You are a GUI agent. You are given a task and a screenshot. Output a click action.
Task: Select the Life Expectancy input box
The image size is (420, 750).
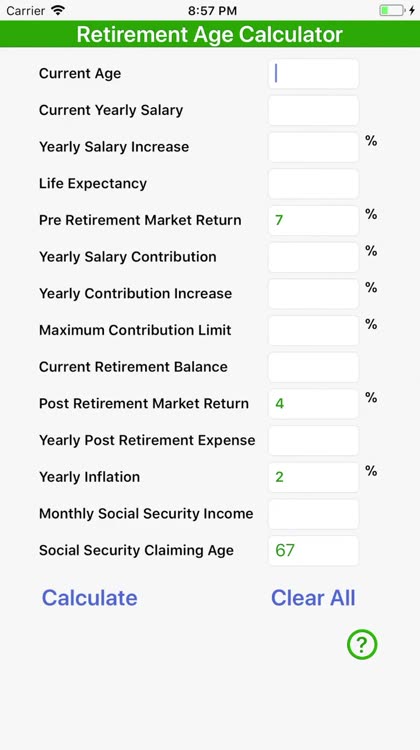(313, 184)
